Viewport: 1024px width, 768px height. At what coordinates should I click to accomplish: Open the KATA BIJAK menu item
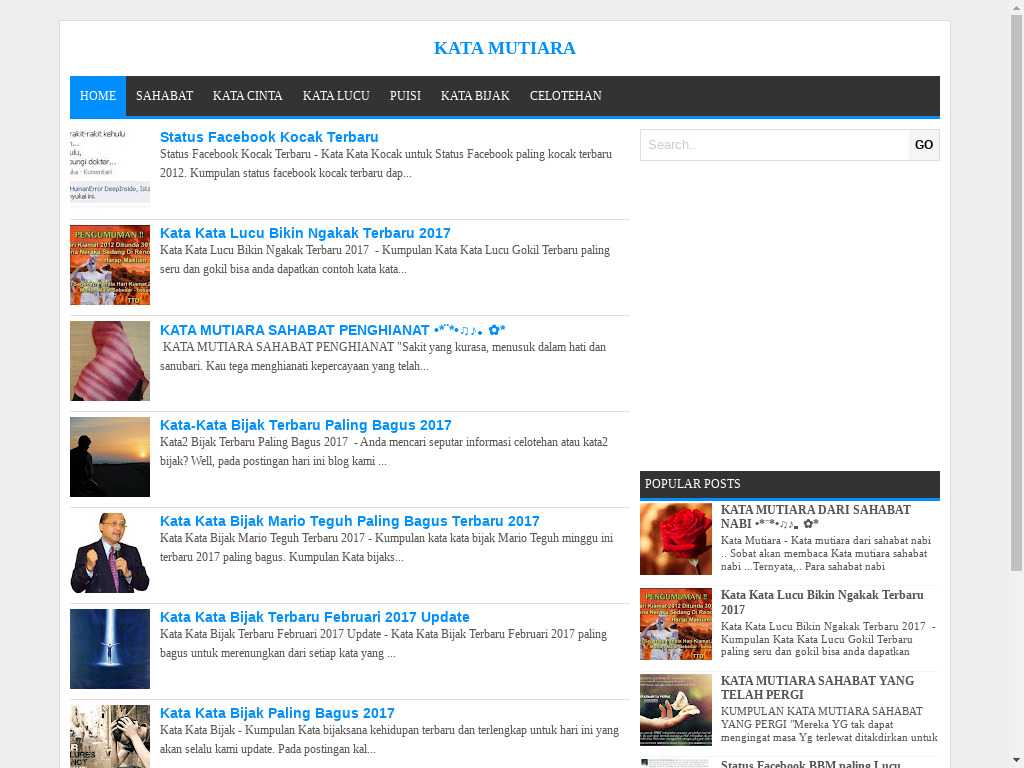475,96
